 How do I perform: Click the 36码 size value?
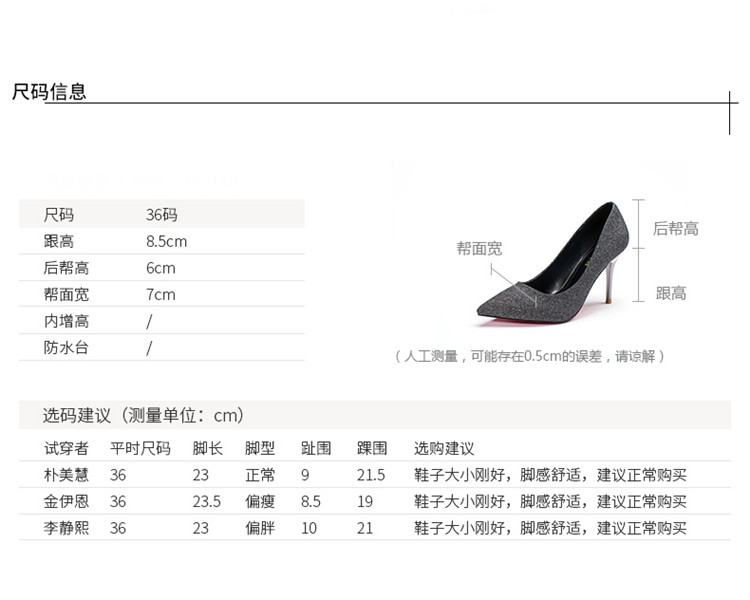pos(161,215)
